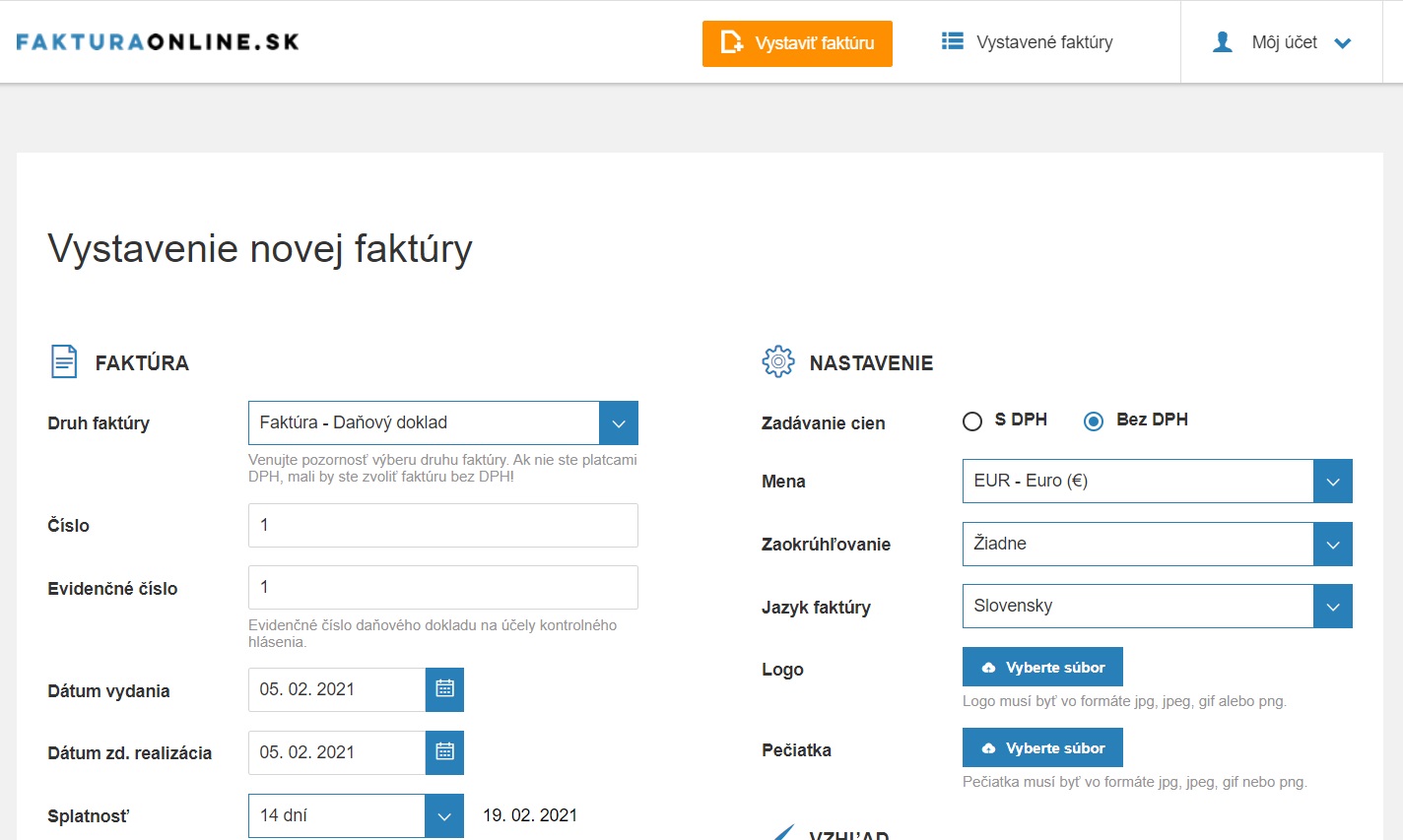The image size is (1403, 840).
Task: Expand the Druh faktúry dropdown
Action: click(x=618, y=423)
